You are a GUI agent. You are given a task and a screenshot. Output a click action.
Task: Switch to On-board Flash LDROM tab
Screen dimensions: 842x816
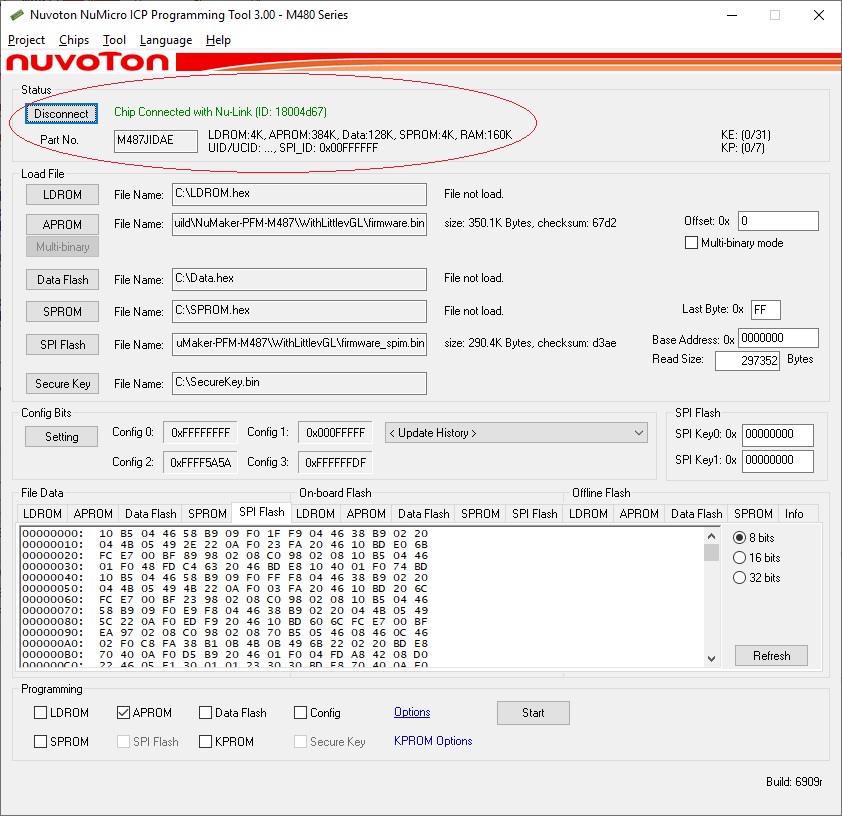[x=315, y=514]
